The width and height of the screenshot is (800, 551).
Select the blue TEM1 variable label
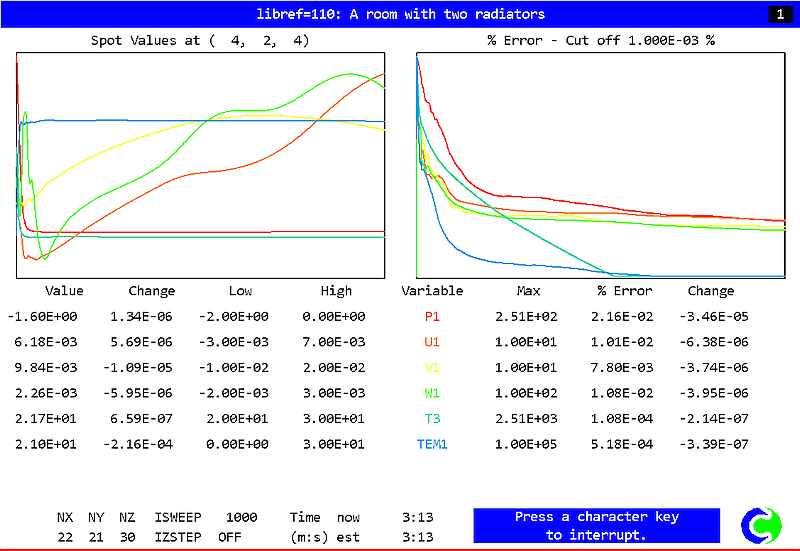[432, 444]
